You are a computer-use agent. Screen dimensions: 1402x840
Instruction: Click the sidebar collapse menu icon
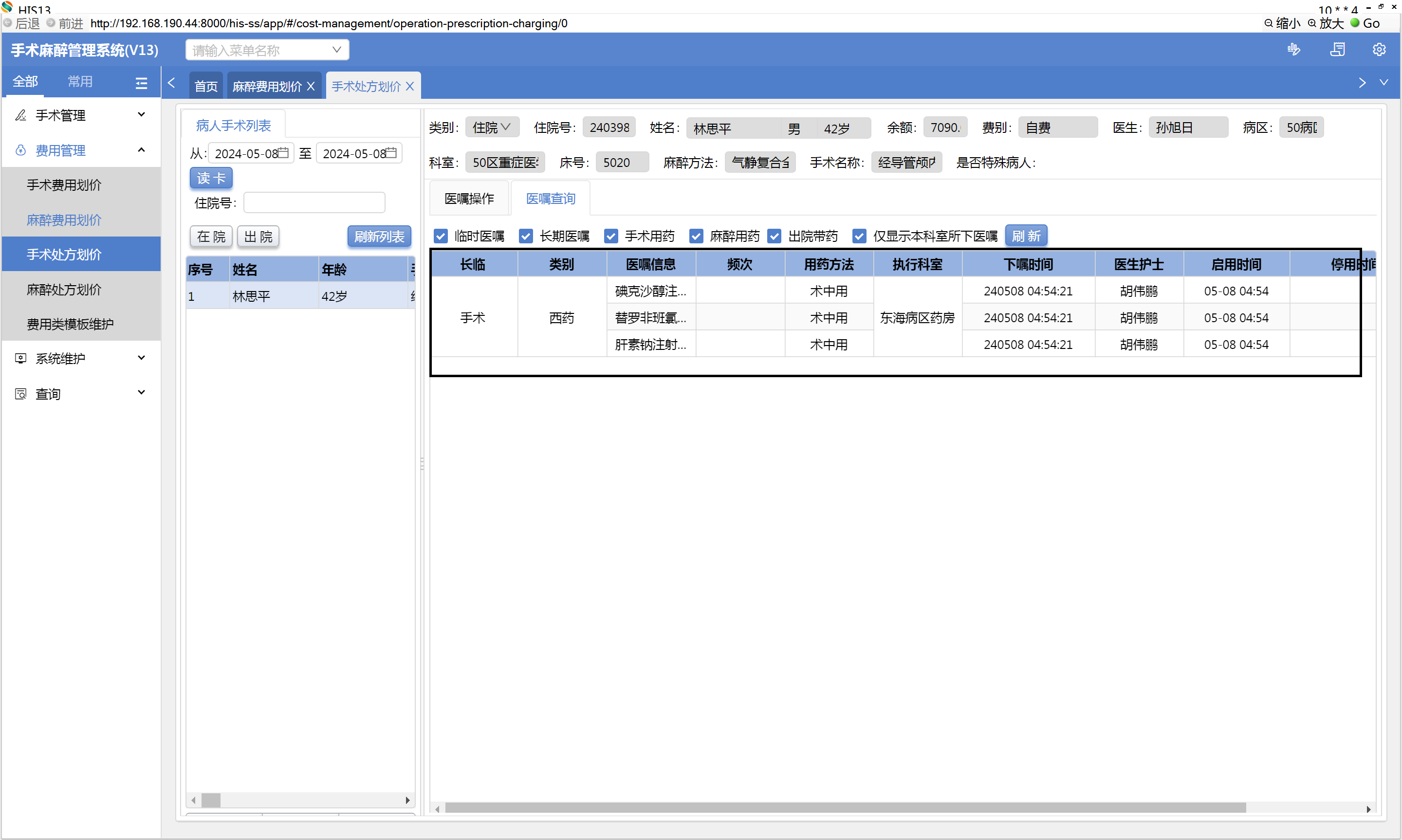[141, 83]
